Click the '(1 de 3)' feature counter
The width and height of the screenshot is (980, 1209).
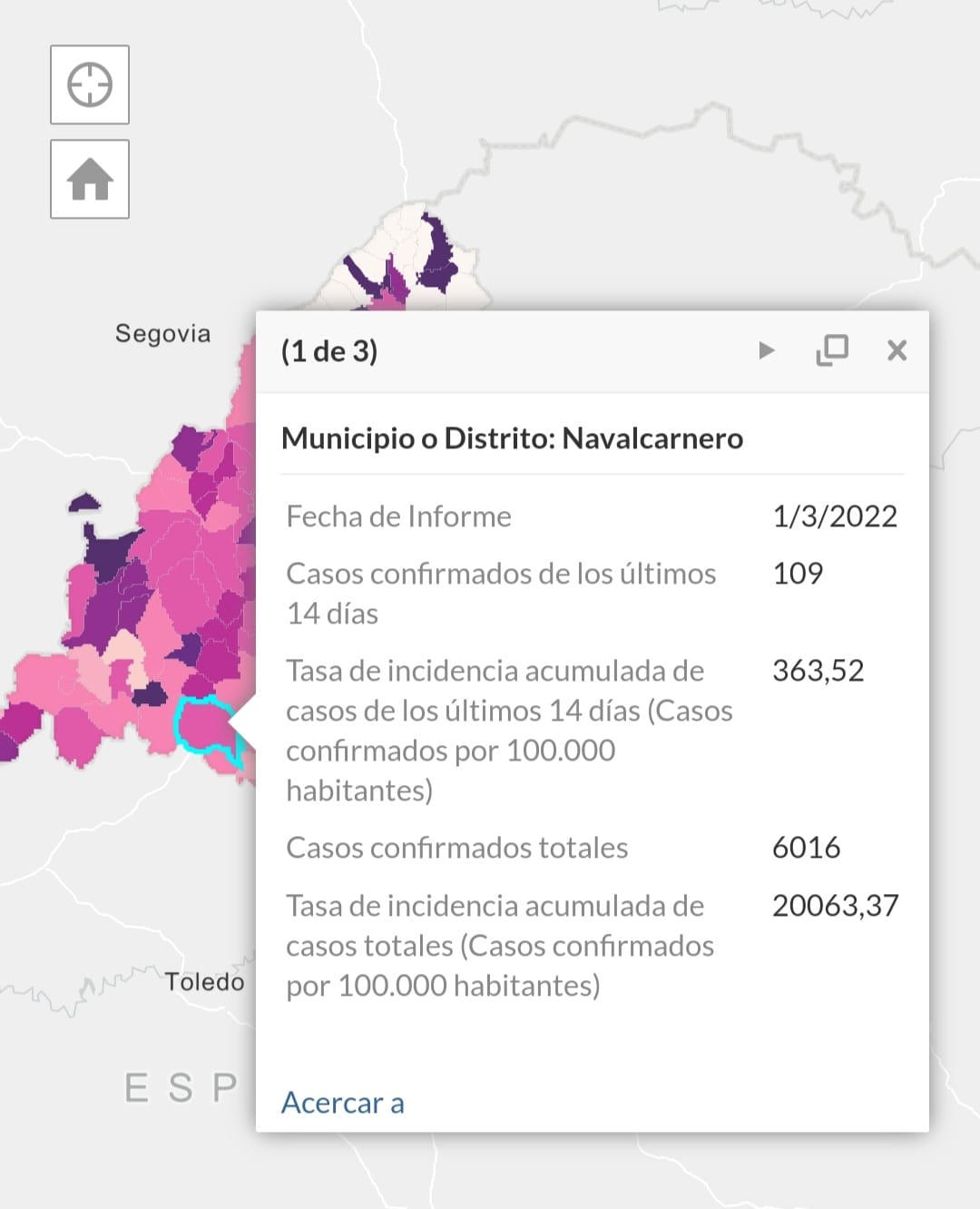(x=329, y=350)
